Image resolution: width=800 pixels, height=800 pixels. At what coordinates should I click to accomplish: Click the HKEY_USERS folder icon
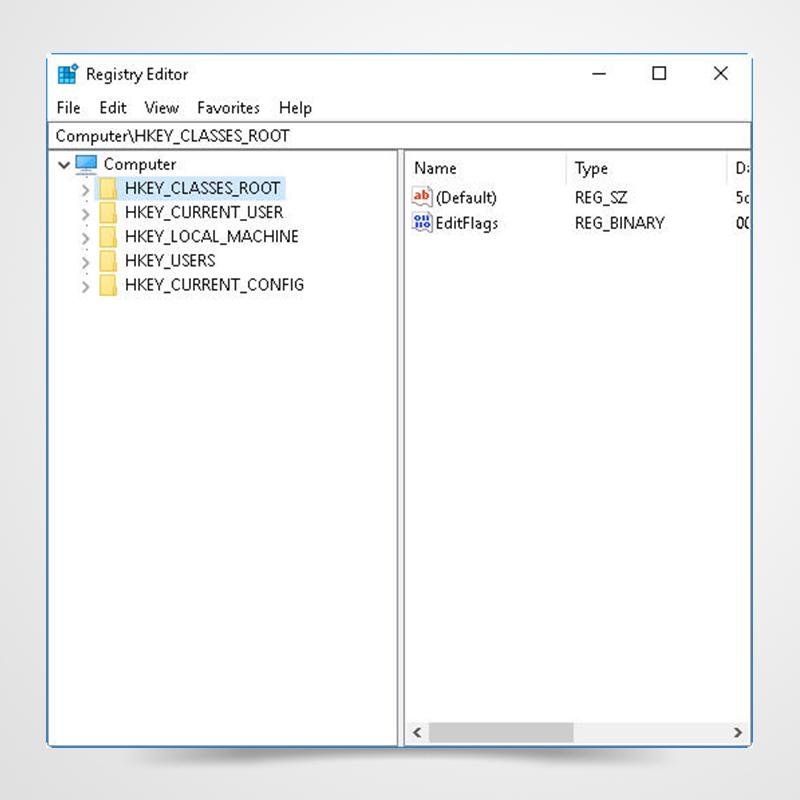pyautogui.click(x=108, y=261)
